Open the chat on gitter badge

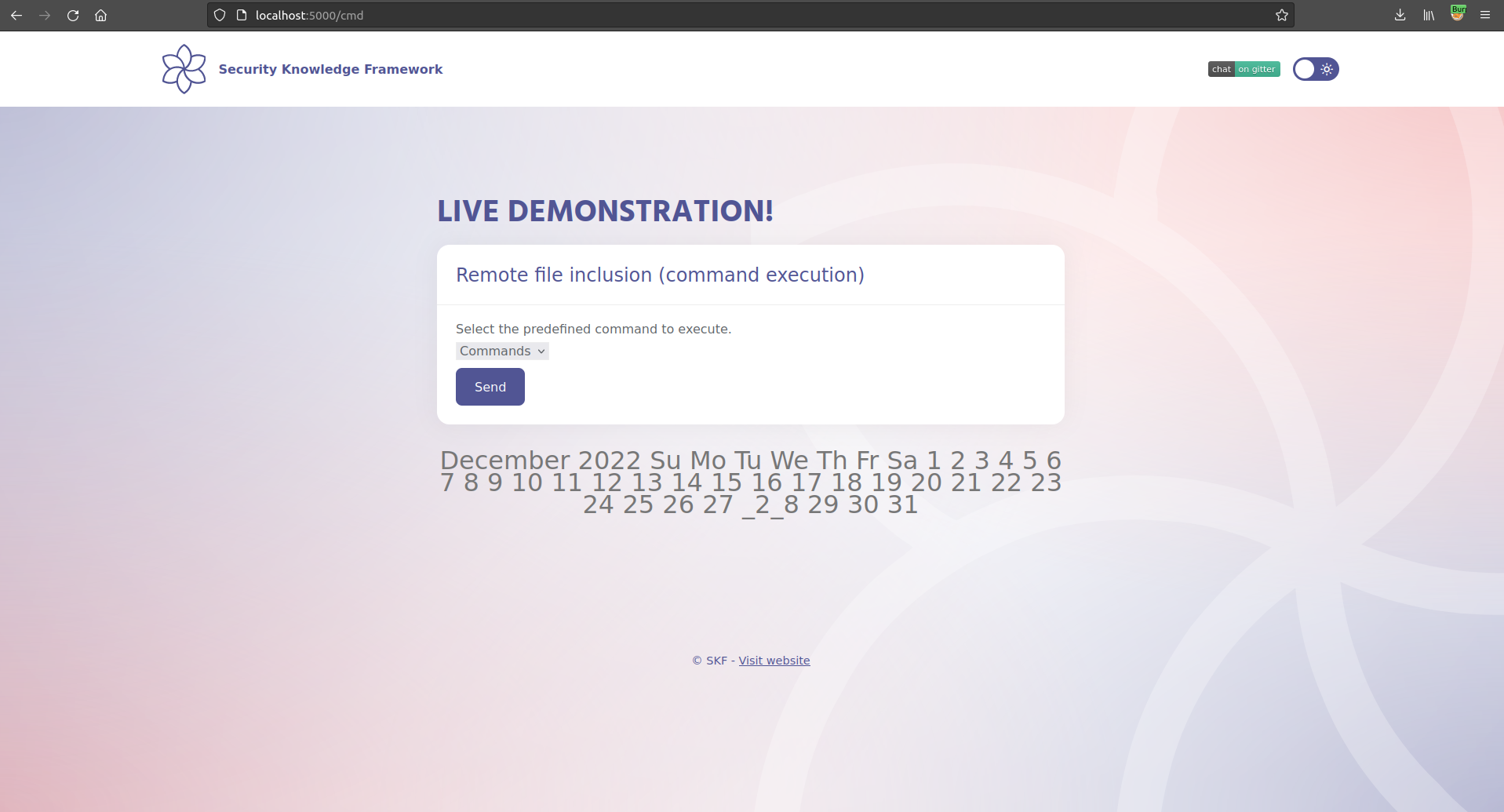[x=1244, y=69]
